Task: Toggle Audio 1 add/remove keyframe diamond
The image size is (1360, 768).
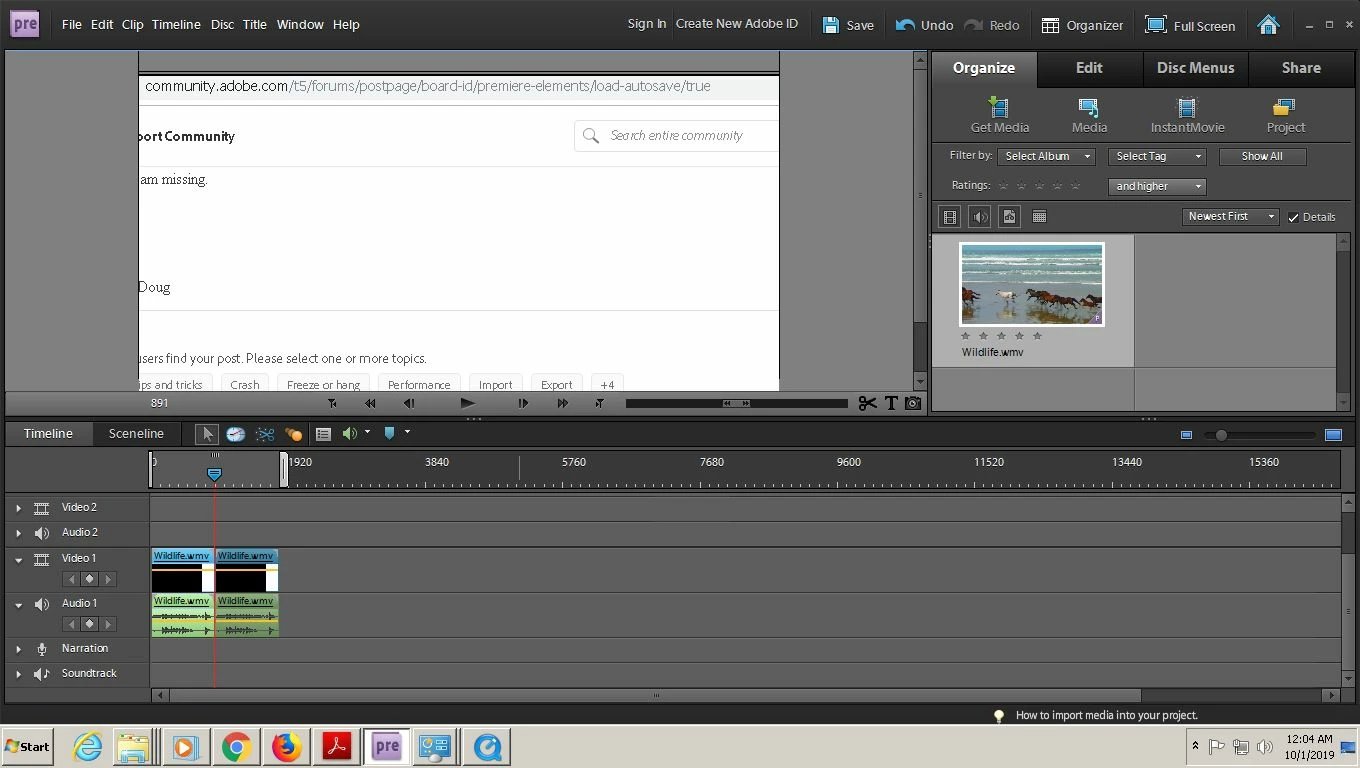Action: 89,624
